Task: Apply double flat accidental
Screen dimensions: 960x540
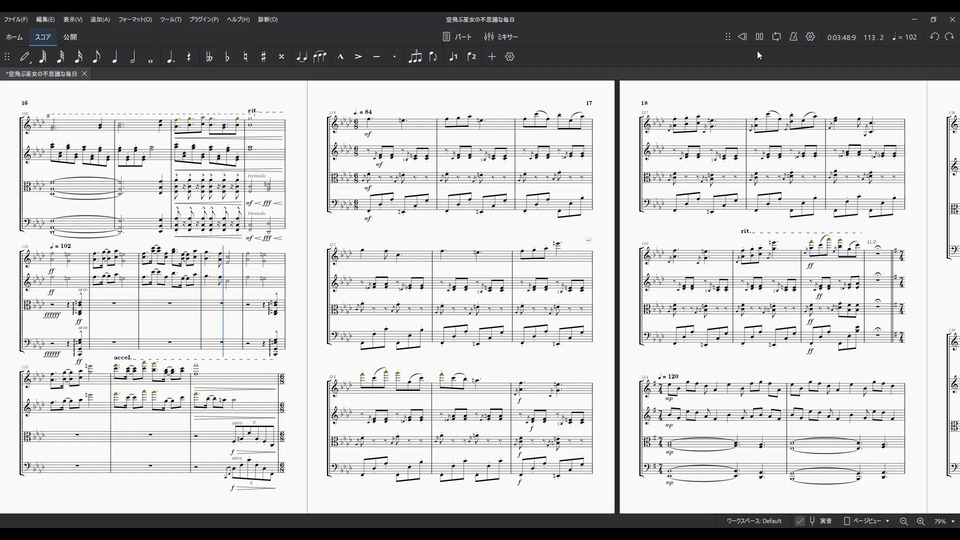Action: pos(209,56)
